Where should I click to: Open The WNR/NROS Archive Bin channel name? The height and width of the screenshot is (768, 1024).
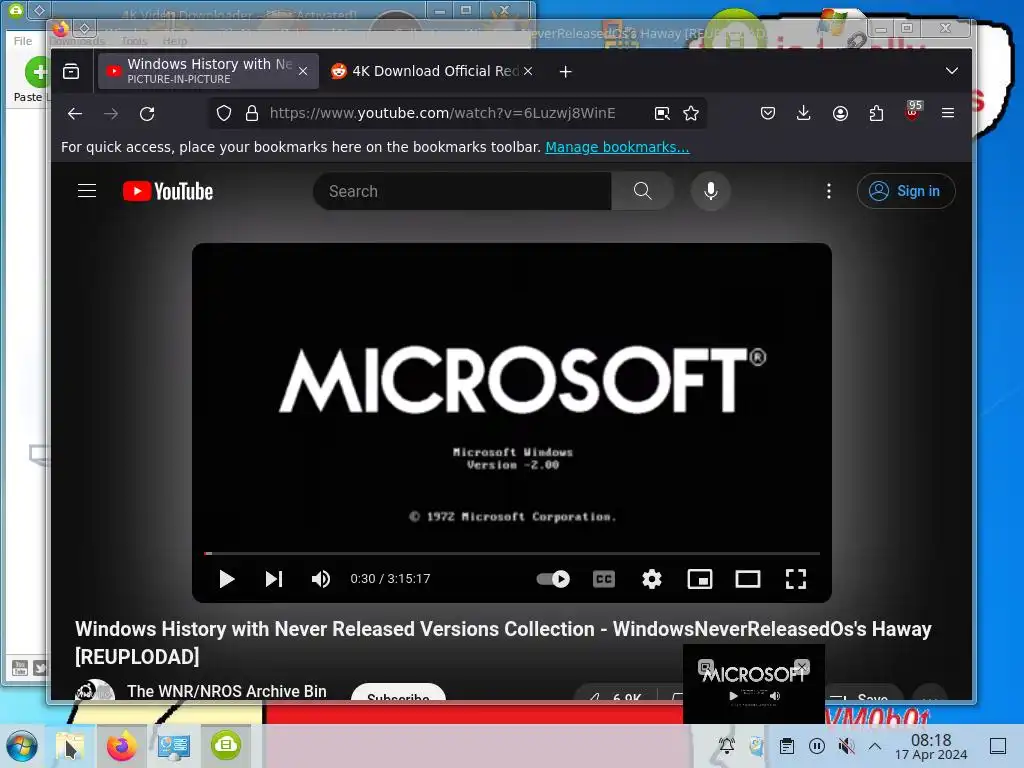point(227,691)
